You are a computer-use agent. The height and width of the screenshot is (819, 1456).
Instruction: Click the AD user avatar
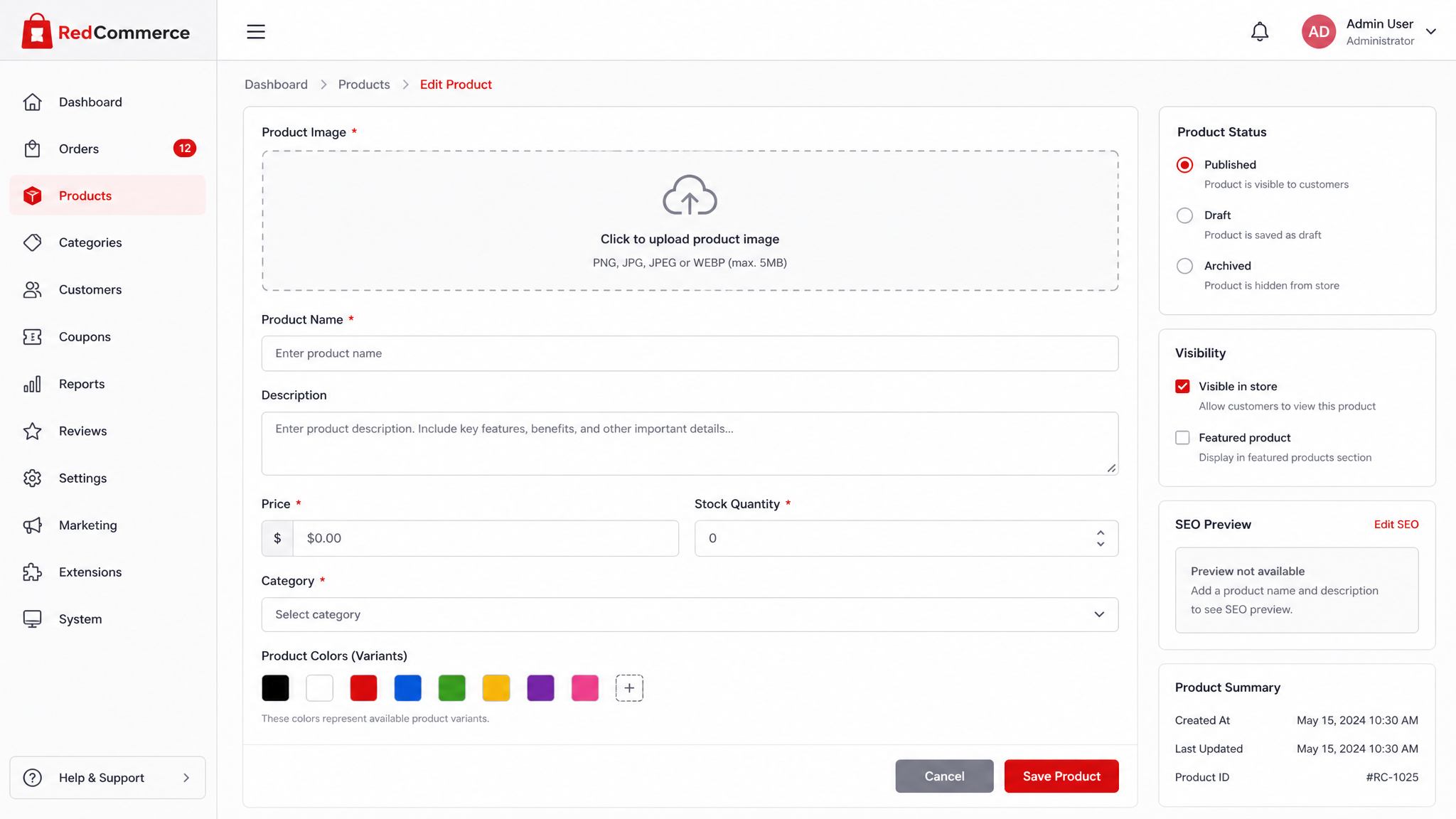(x=1319, y=31)
